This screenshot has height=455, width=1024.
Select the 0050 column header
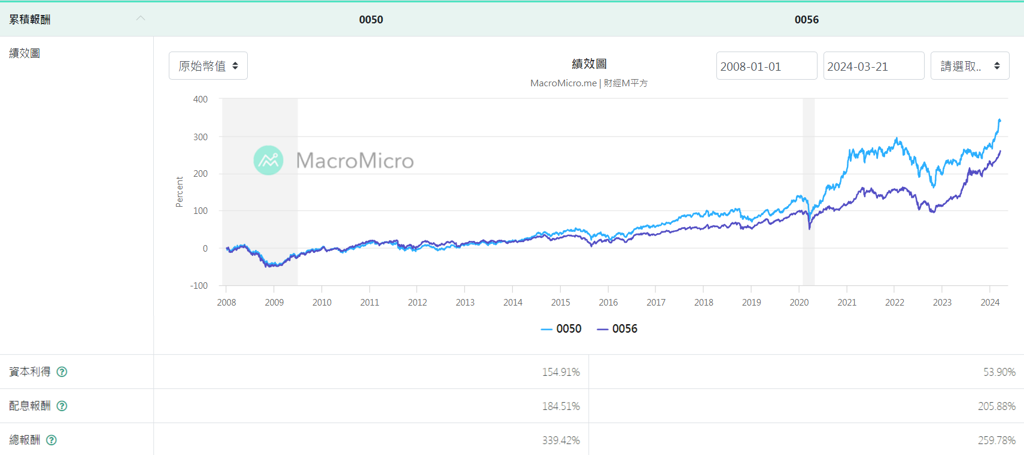click(371, 19)
